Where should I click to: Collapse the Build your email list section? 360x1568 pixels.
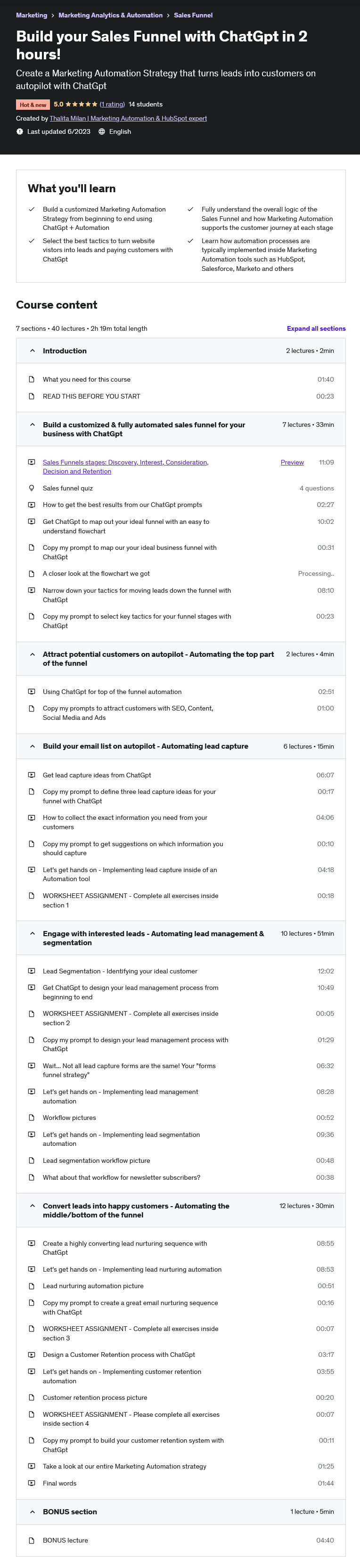pos(33,746)
